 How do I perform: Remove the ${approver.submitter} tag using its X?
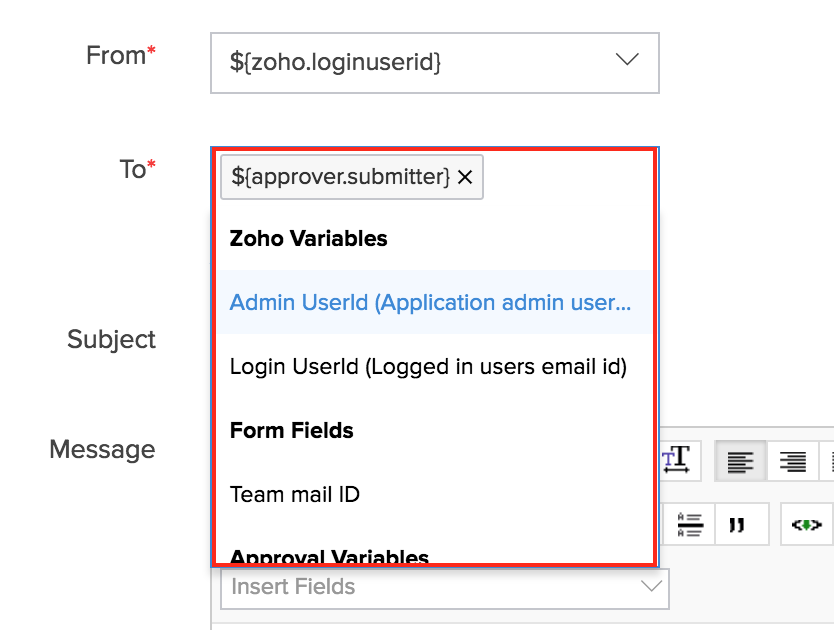[x=465, y=177]
